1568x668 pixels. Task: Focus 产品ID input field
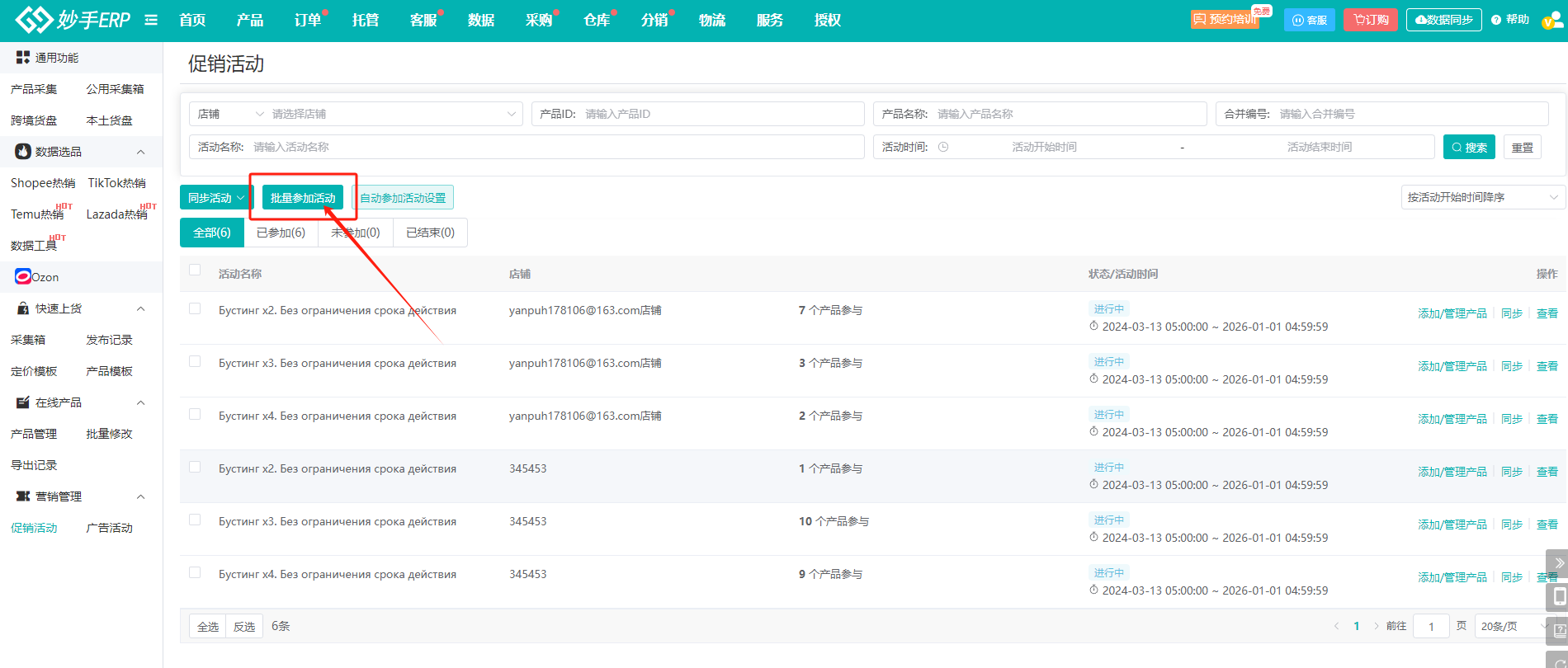[x=698, y=114]
